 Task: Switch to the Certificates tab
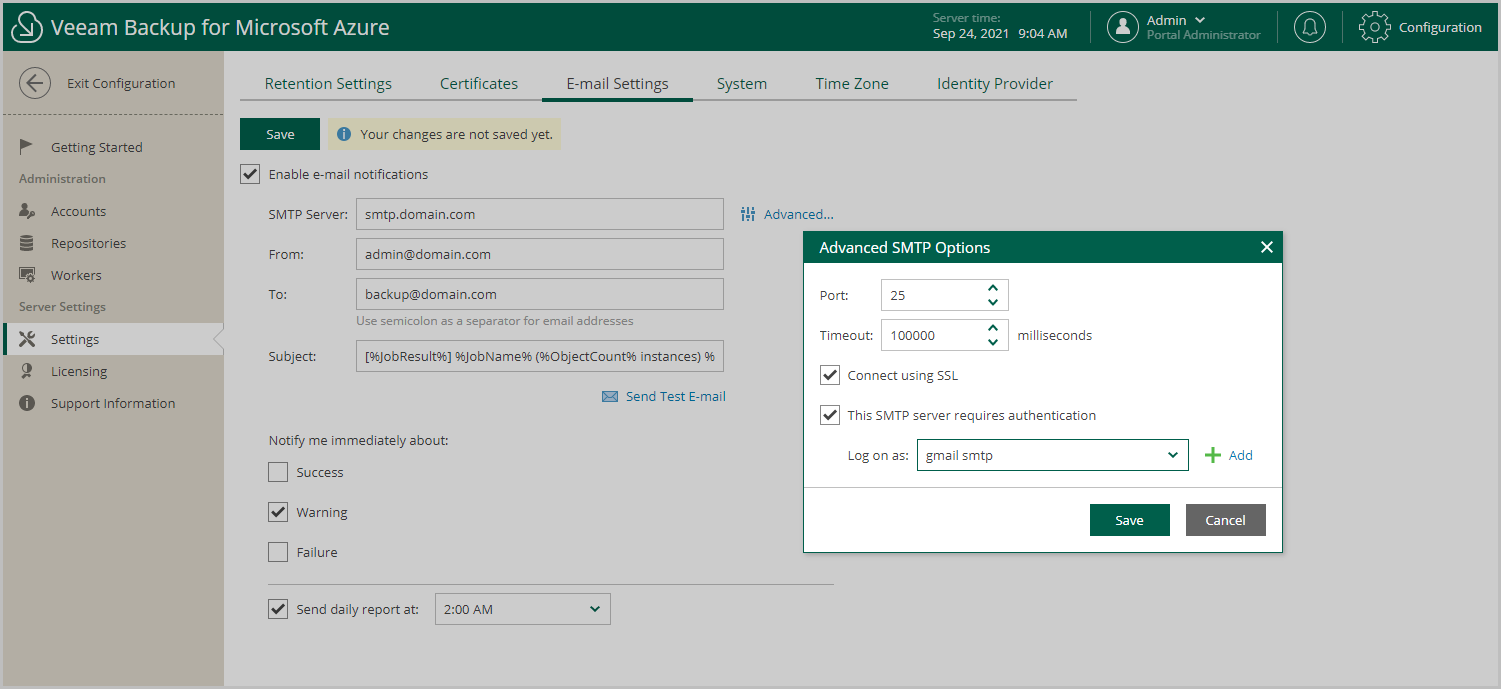pyautogui.click(x=479, y=84)
